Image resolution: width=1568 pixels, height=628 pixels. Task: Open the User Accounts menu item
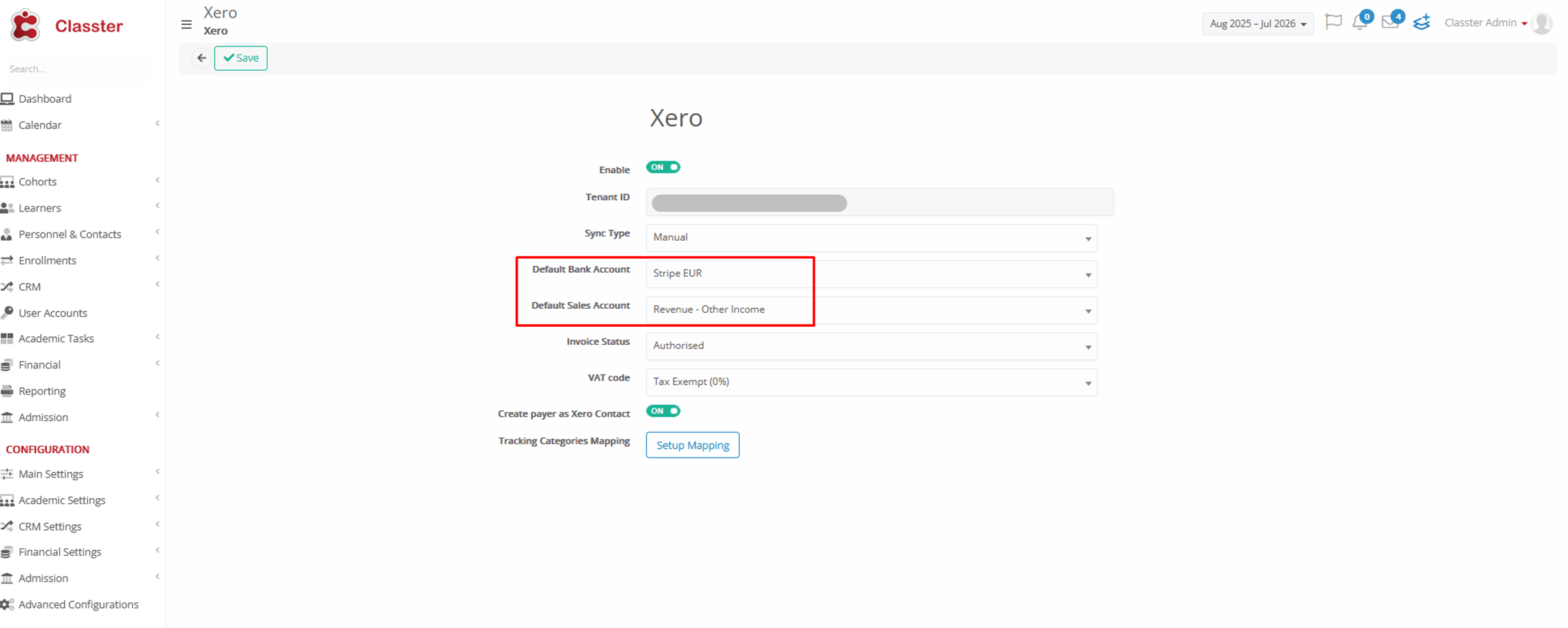click(x=53, y=313)
